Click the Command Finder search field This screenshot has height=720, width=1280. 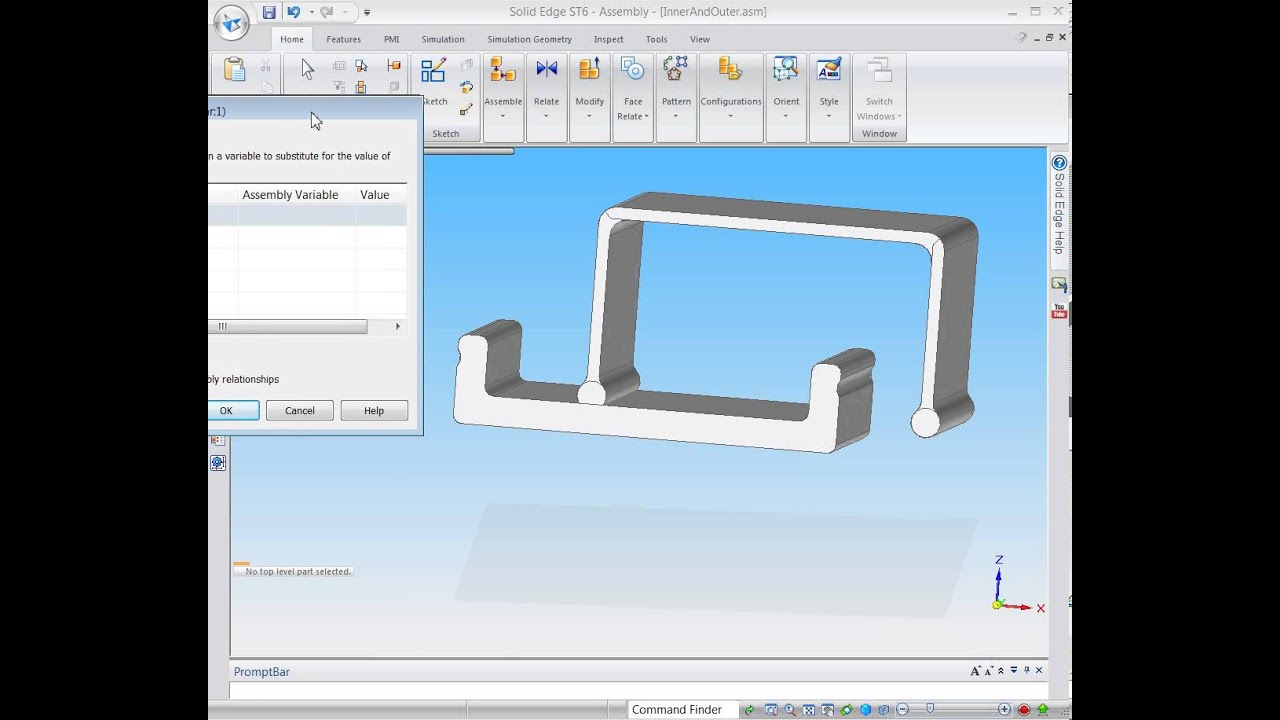(x=683, y=710)
